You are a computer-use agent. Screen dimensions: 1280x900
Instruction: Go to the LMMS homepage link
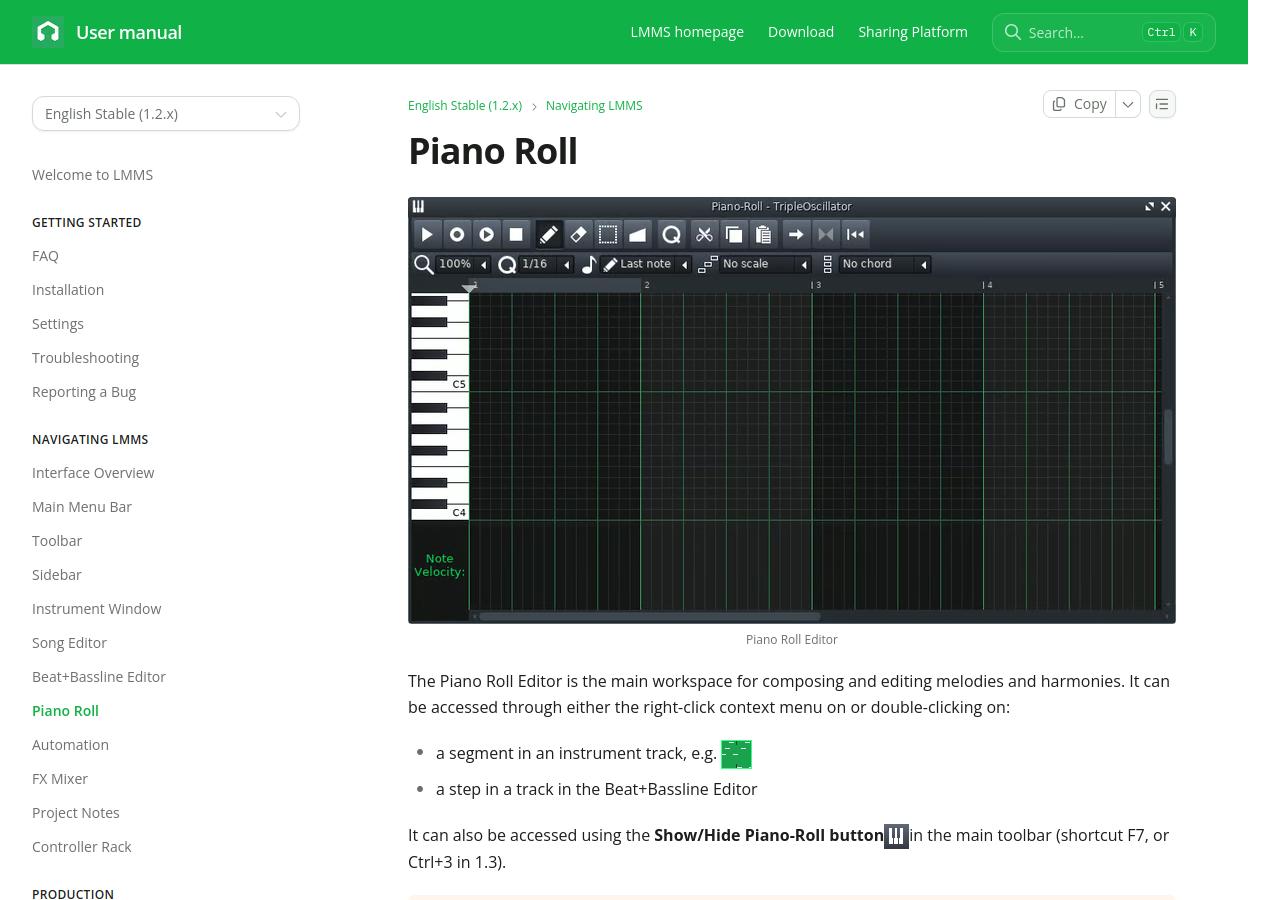point(687,32)
